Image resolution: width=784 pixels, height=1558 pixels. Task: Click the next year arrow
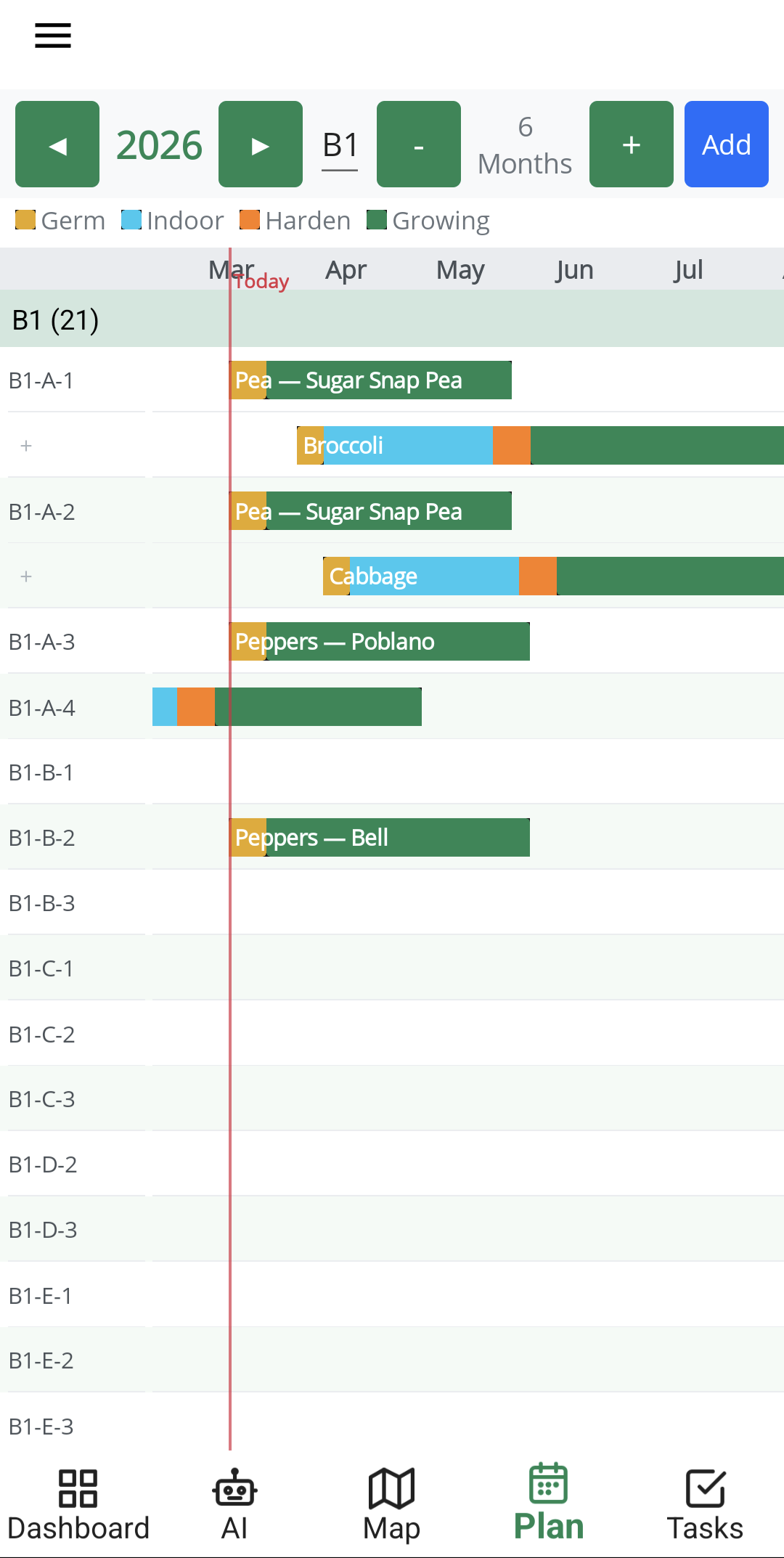coord(260,144)
